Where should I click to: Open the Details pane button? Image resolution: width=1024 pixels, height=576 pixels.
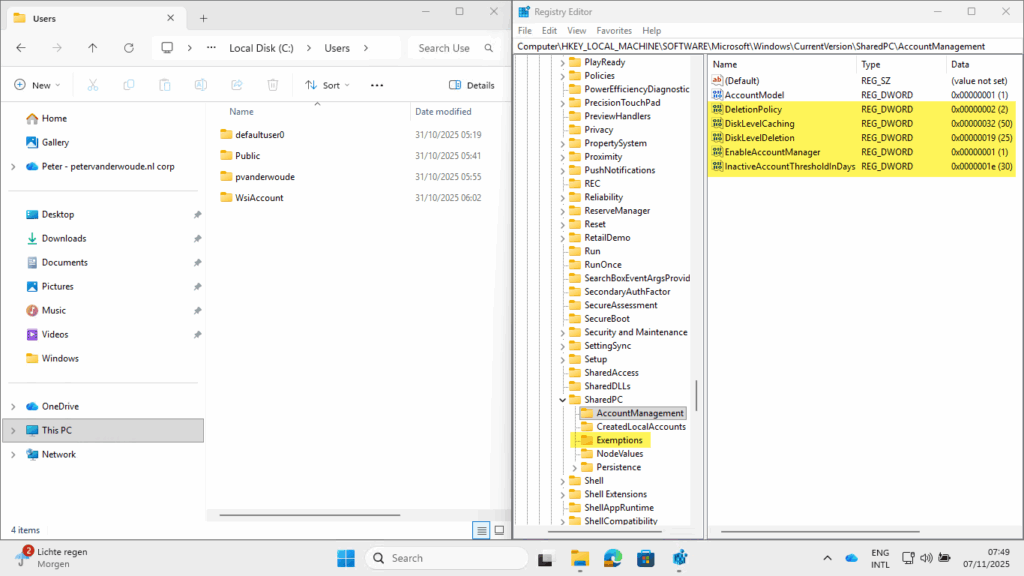pos(472,85)
